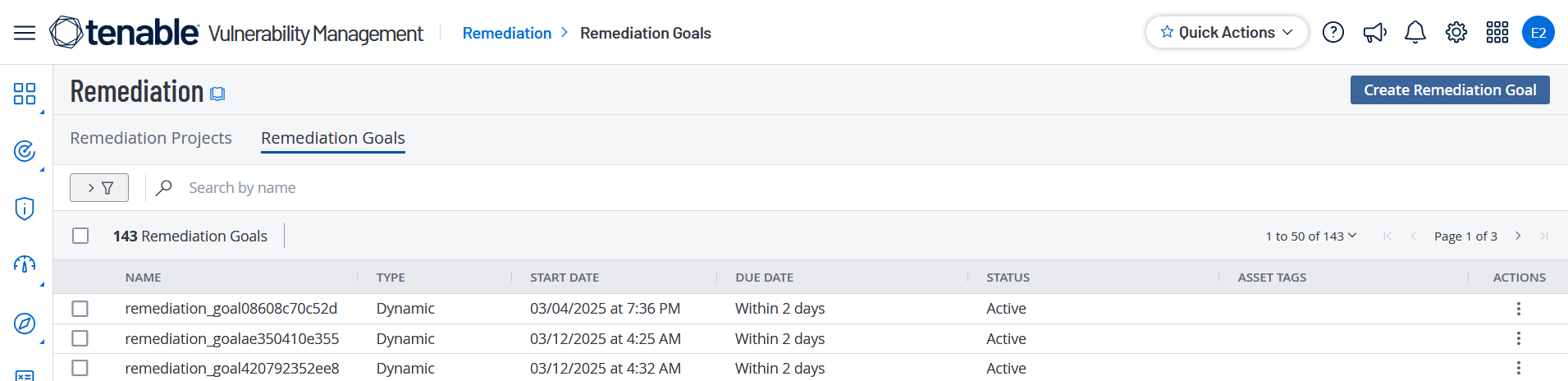Click the user avatar E2

(1538, 33)
